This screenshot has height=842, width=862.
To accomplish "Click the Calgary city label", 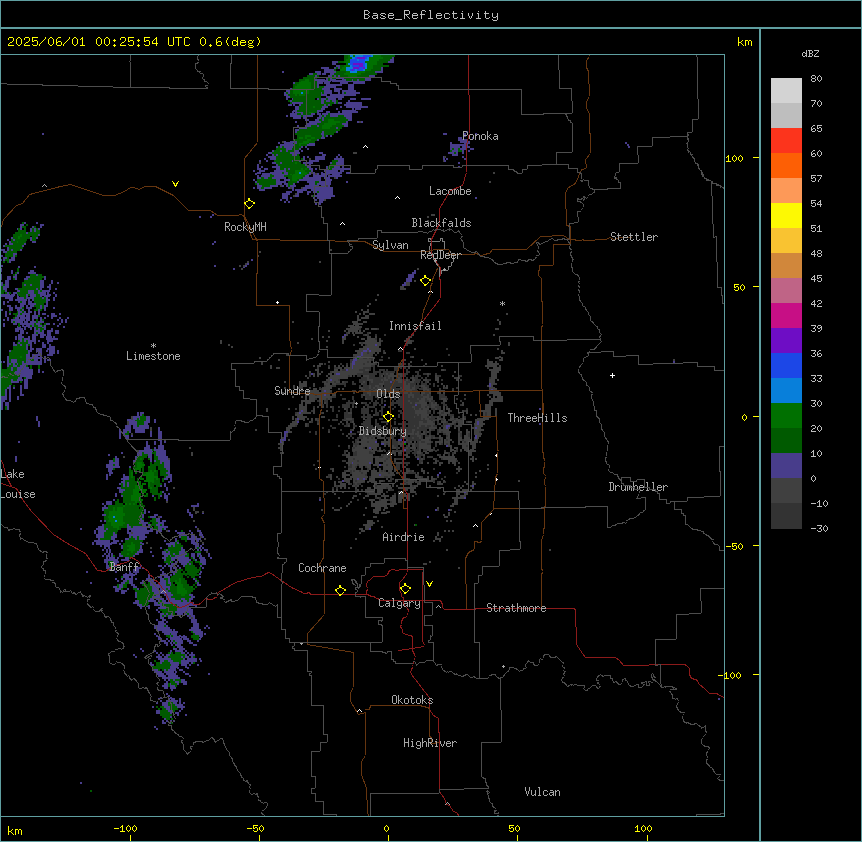I will pyautogui.click(x=399, y=603).
